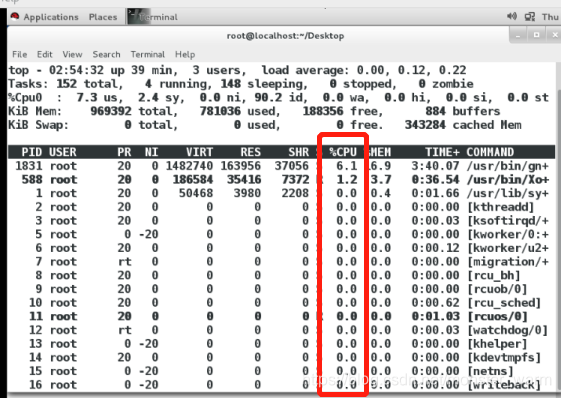The height and width of the screenshot is (398, 561).
Task: Click the [writeback] process name
Action: (504, 385)
